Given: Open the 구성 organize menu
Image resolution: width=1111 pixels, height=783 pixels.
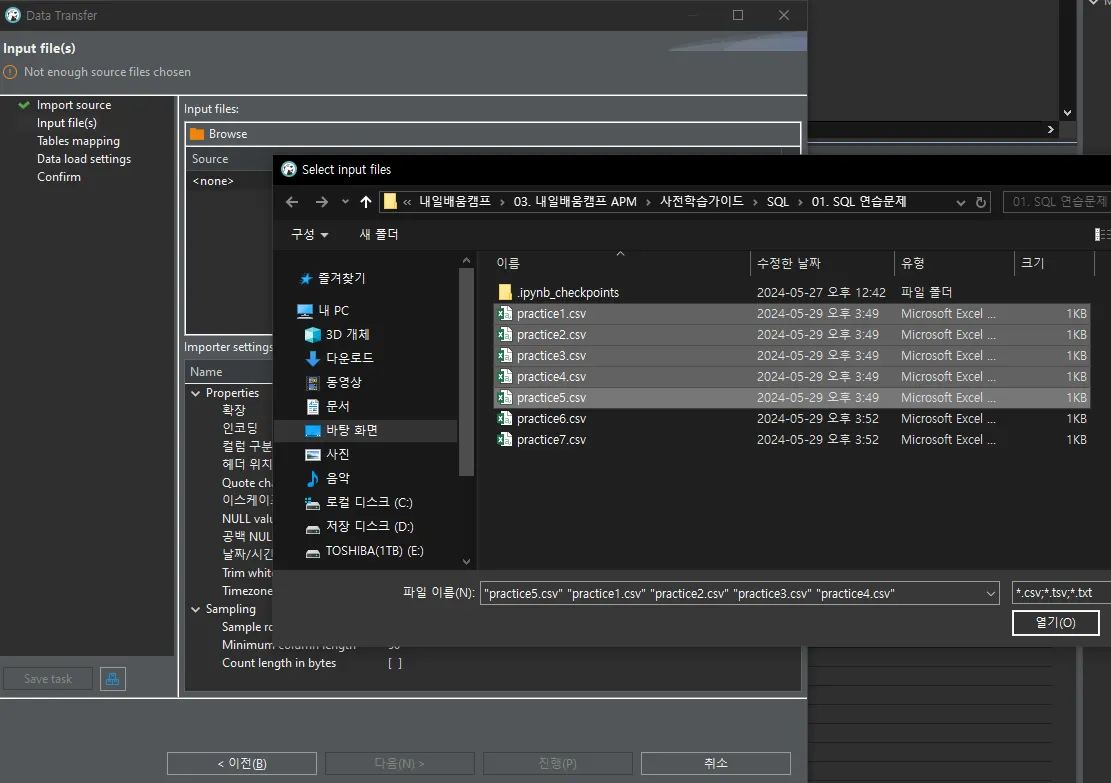Looking at the screenshot, I should pos(309,234).
